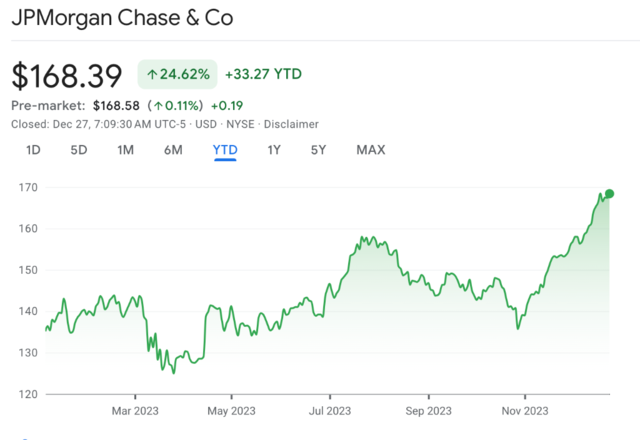Viewport: 640px width, 440px height.
Task: Click the pre-market price $168.58
Action: [116, 106]
